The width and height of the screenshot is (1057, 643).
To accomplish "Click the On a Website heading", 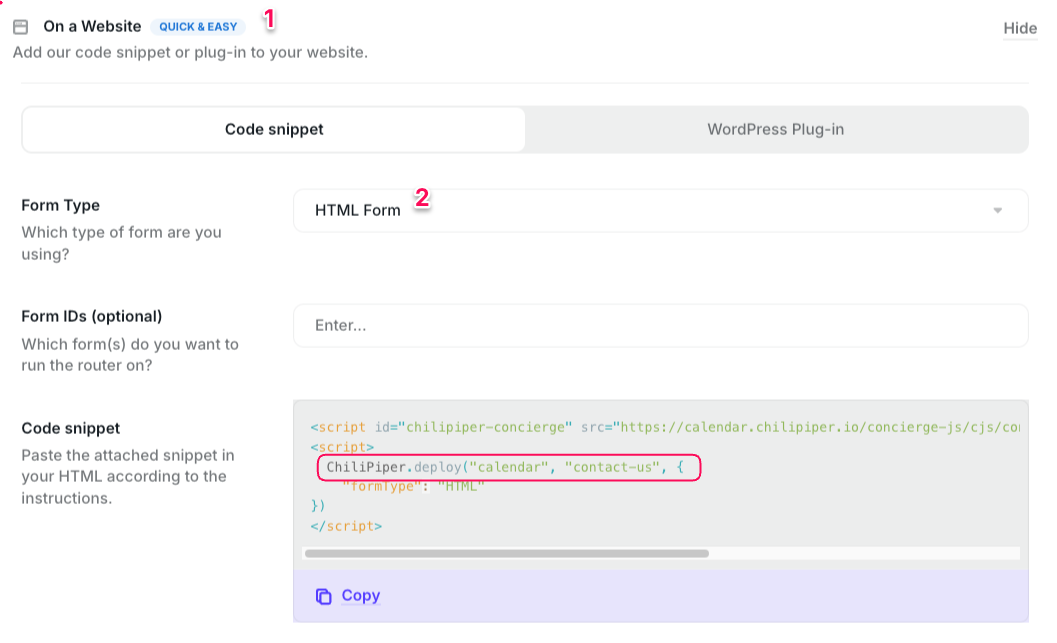I will click(x=92, y=26).
